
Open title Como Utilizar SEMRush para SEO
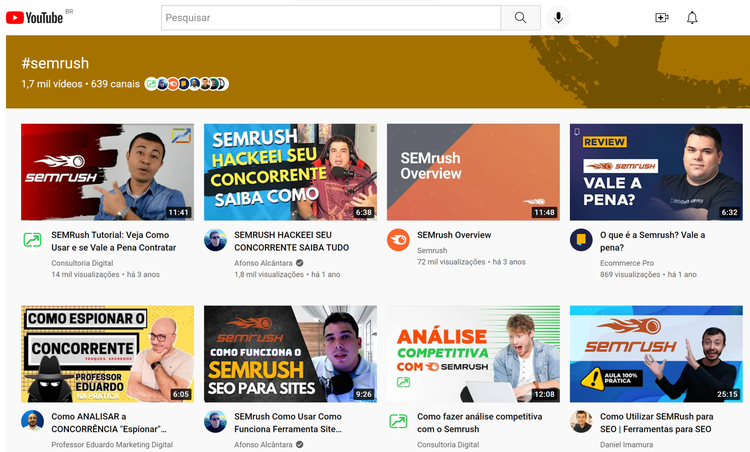pos(657,423)
